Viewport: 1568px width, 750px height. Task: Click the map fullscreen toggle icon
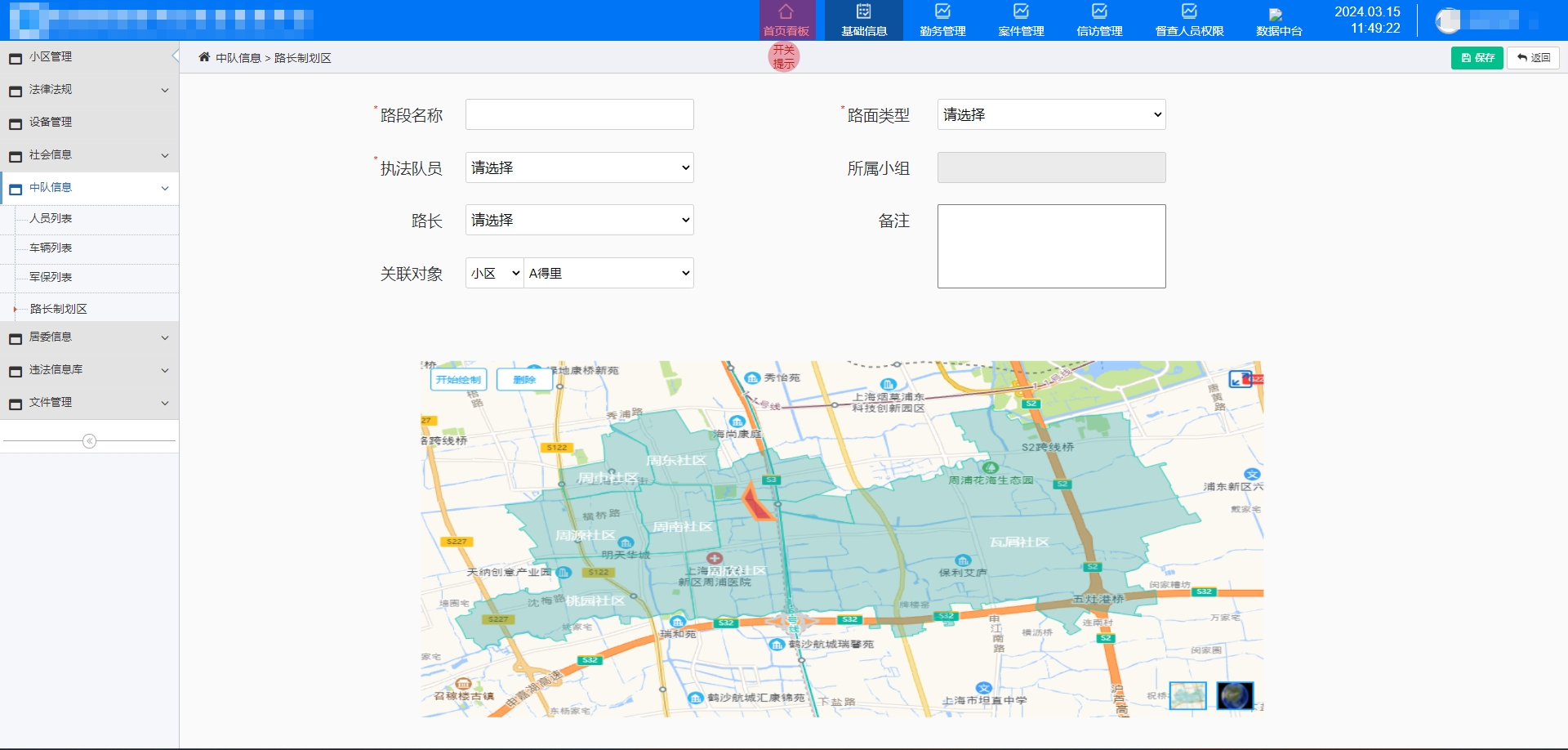click(x=1241, y=379)
